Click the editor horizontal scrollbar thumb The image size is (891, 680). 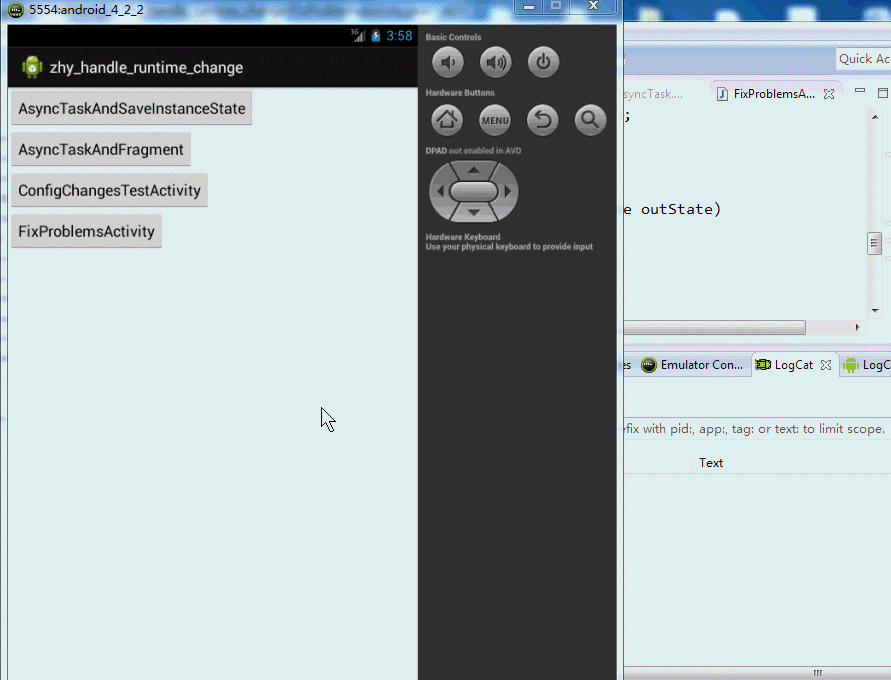pyautogui.click(x=714, y=328)
